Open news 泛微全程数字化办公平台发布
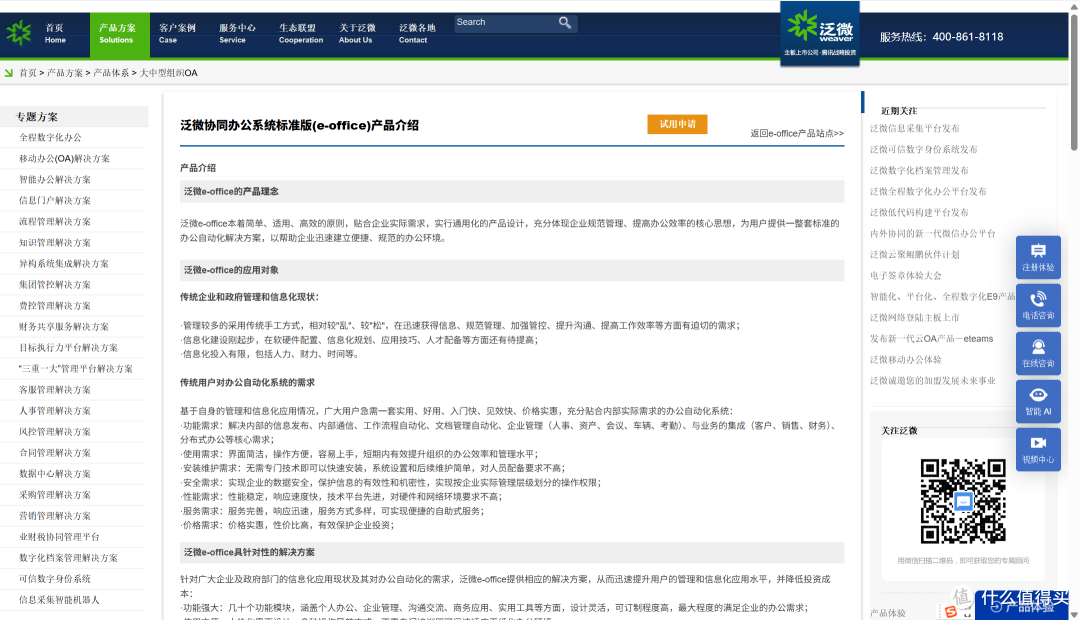This screenshot has width=1080, height=620. [x=928, y=192]
